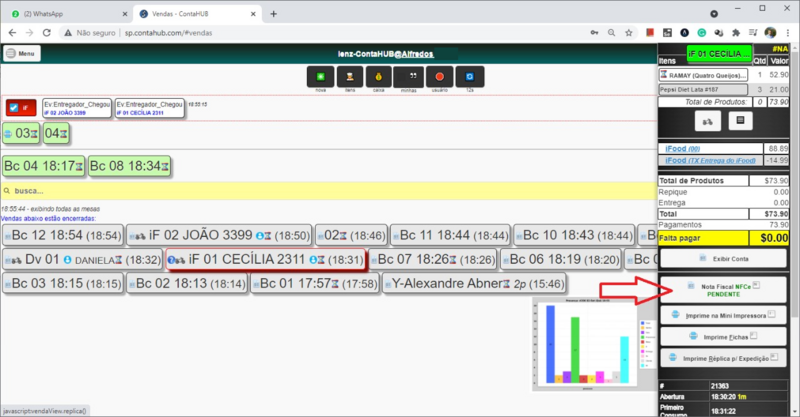Select RAMAY (Quatro Queijos) item
Viewport: 800px width, 417px height.
[703, 75]
